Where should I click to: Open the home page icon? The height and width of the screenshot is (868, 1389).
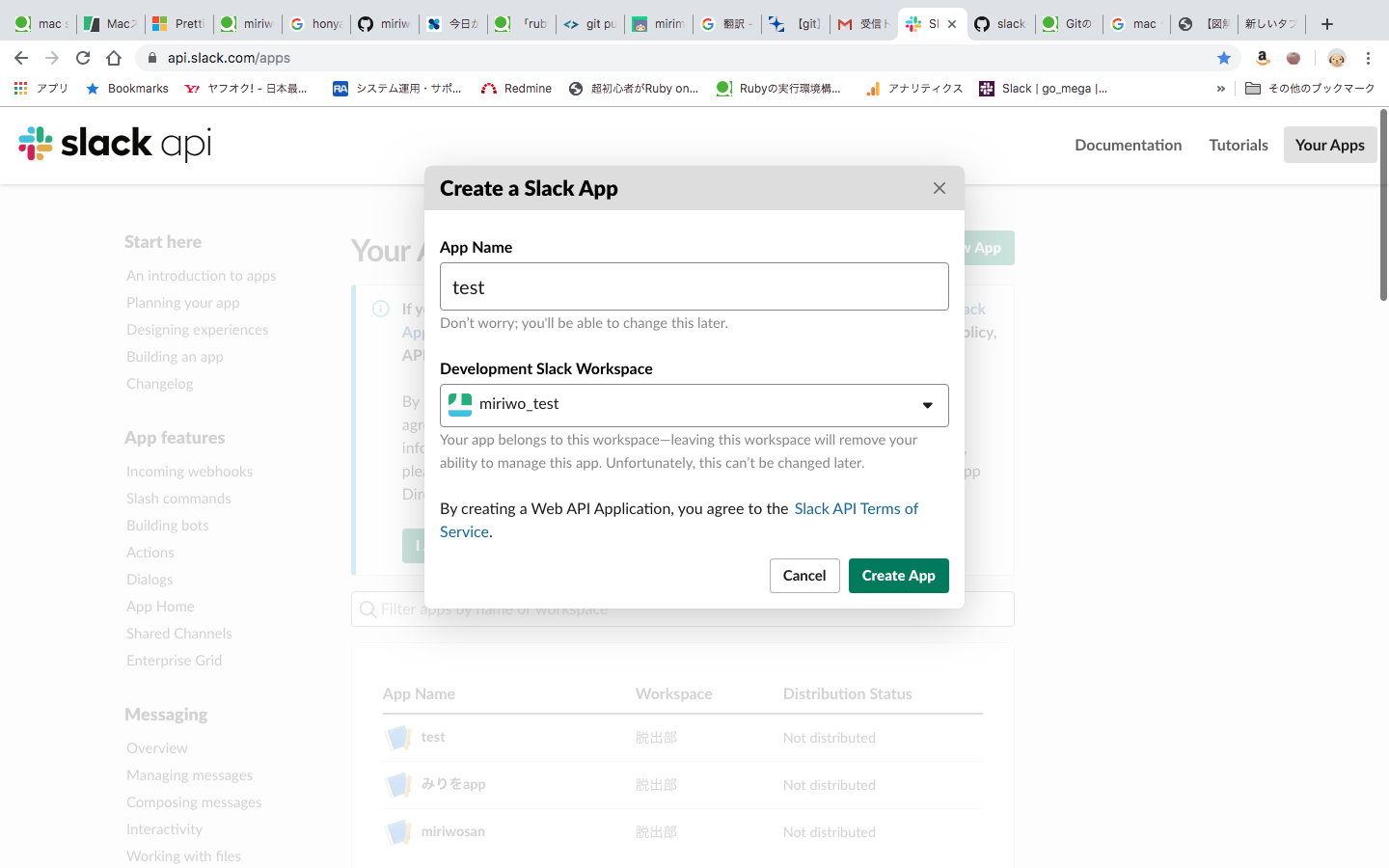[x=114, y=58]
